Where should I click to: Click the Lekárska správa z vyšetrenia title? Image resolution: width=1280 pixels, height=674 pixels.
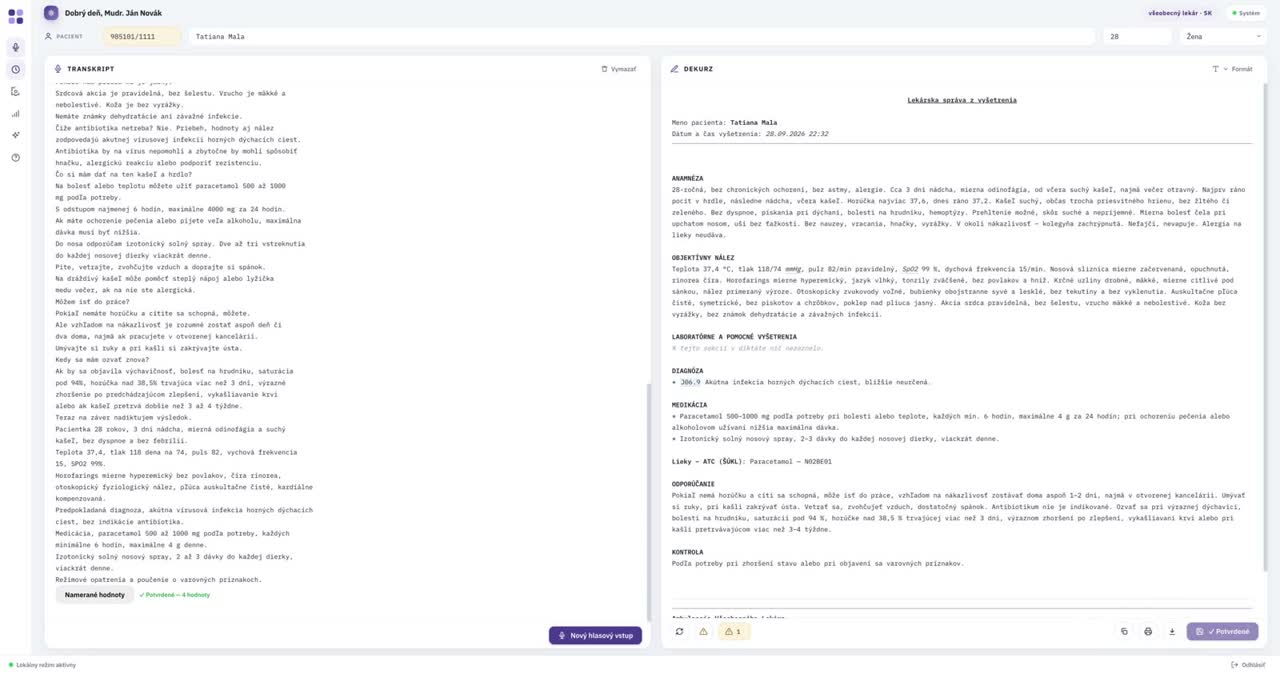click(962, 100)
